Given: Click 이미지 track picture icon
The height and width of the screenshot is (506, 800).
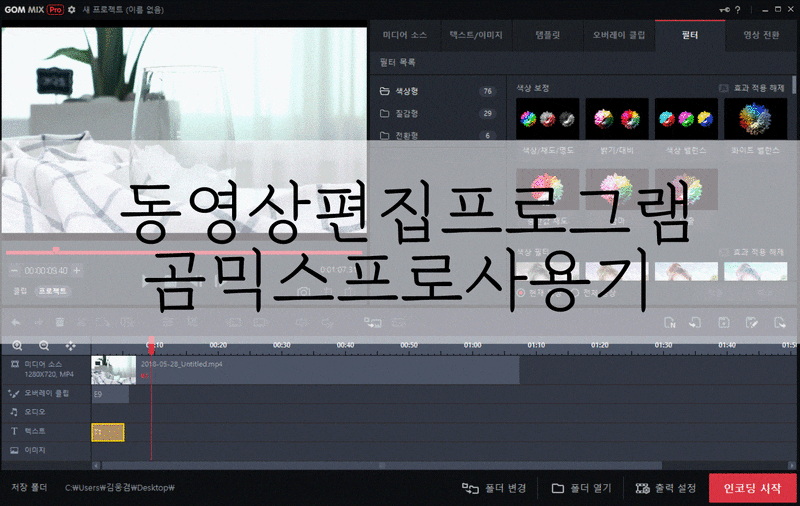Looking at the screenshot, I should (x=14, y=450).
